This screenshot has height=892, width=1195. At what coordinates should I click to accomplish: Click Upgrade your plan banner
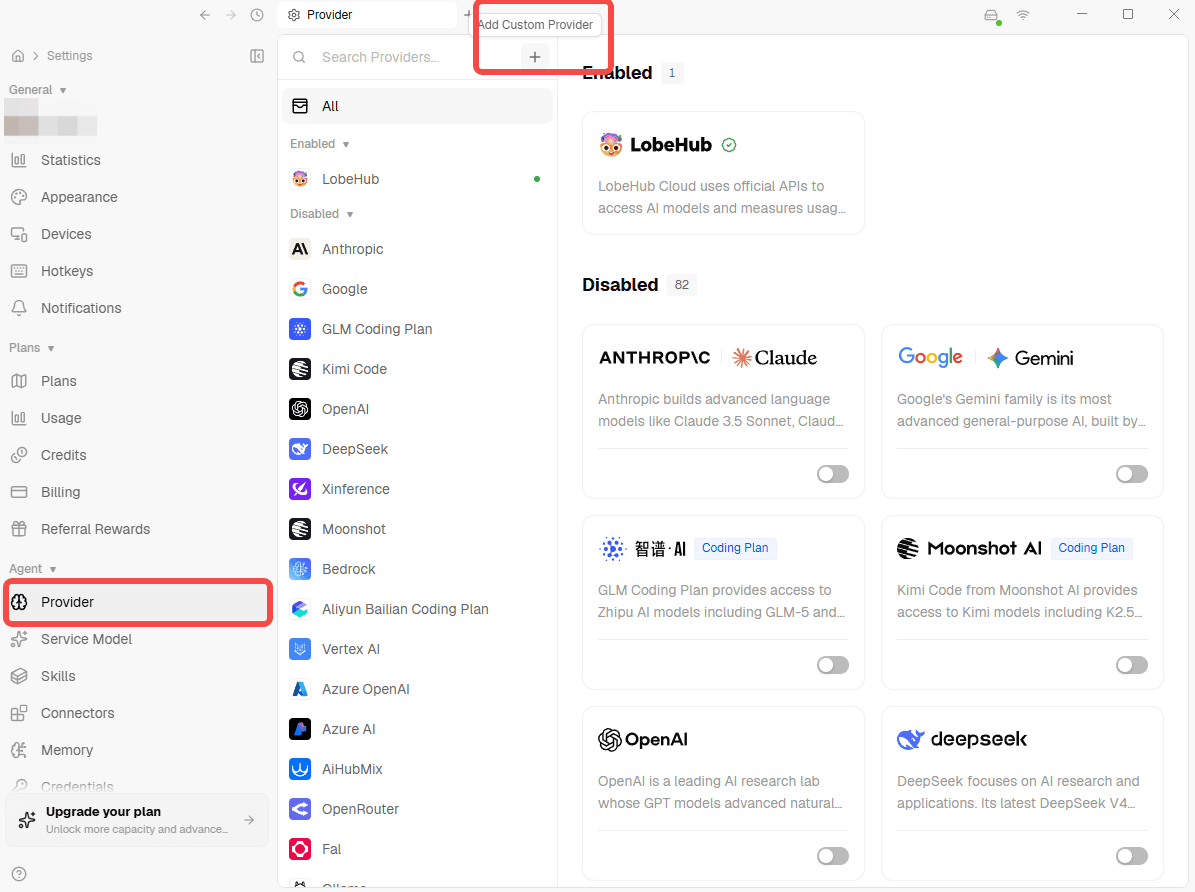pyautogui.click(x=137, y=820)
